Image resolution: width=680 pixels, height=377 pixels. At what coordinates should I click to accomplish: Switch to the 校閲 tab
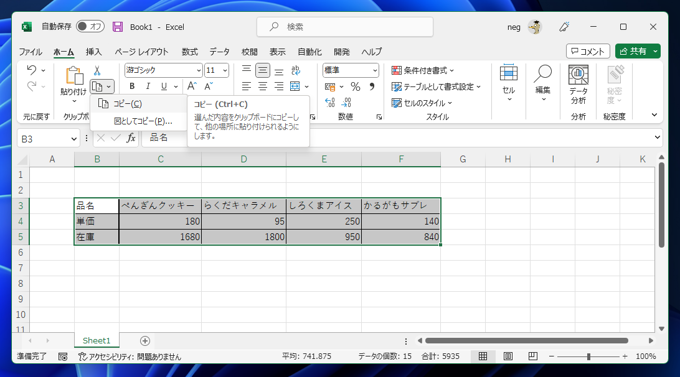pyautogui.click(x=249, y=52)
